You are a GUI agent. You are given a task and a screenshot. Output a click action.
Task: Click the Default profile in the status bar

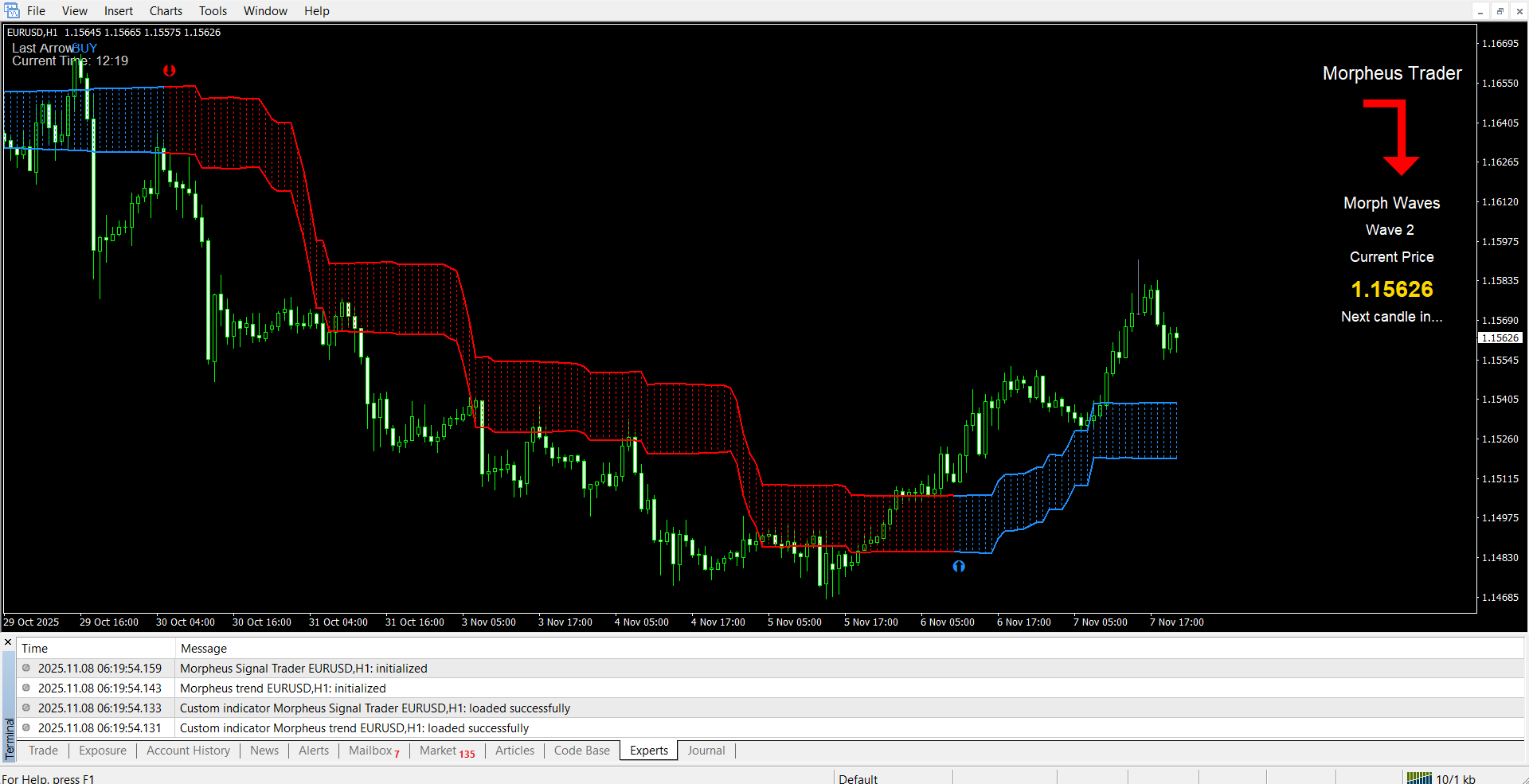(858, 778)
